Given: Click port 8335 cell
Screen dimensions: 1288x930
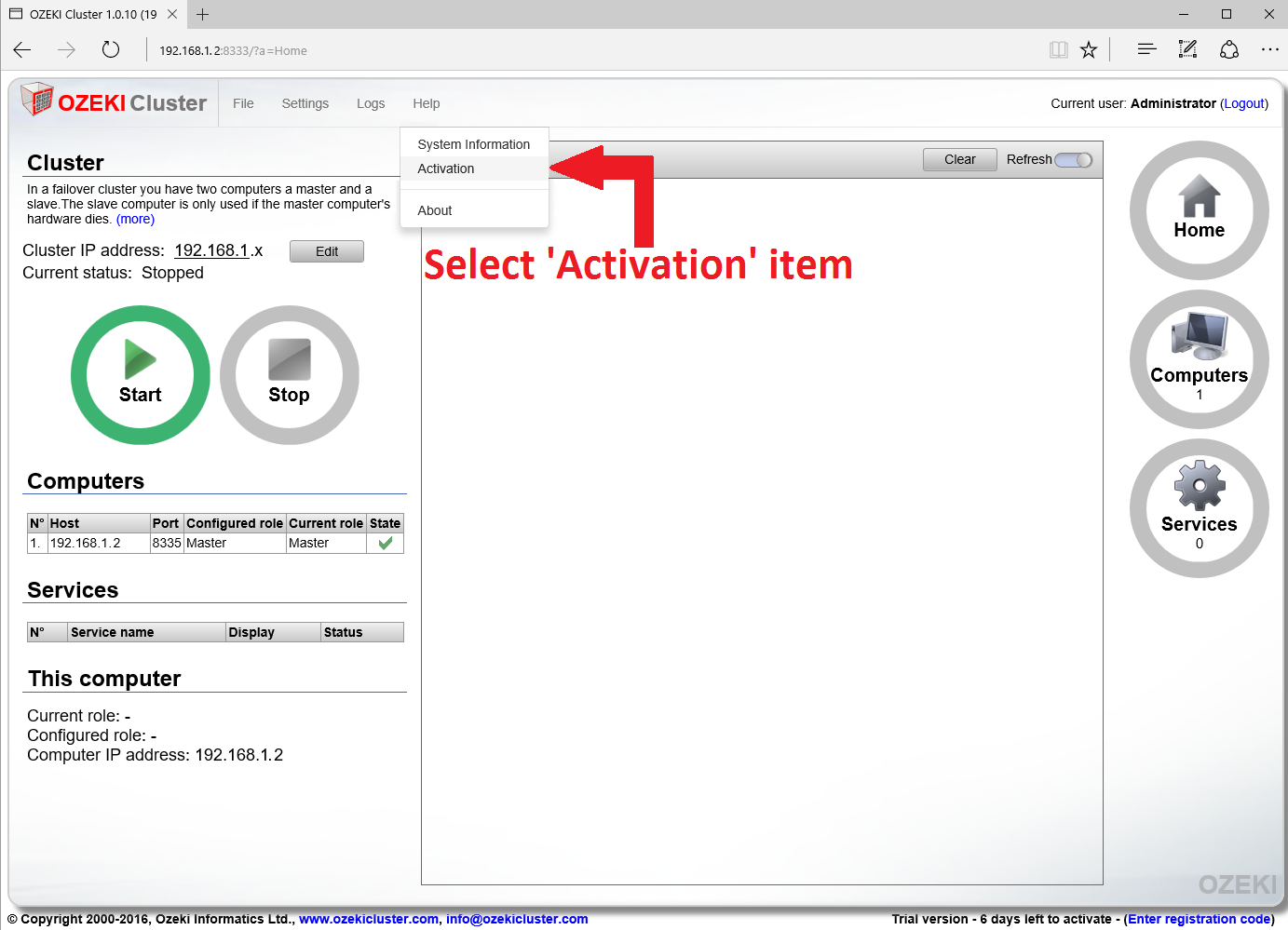Looking at the screenshot, I should point(167,543).
